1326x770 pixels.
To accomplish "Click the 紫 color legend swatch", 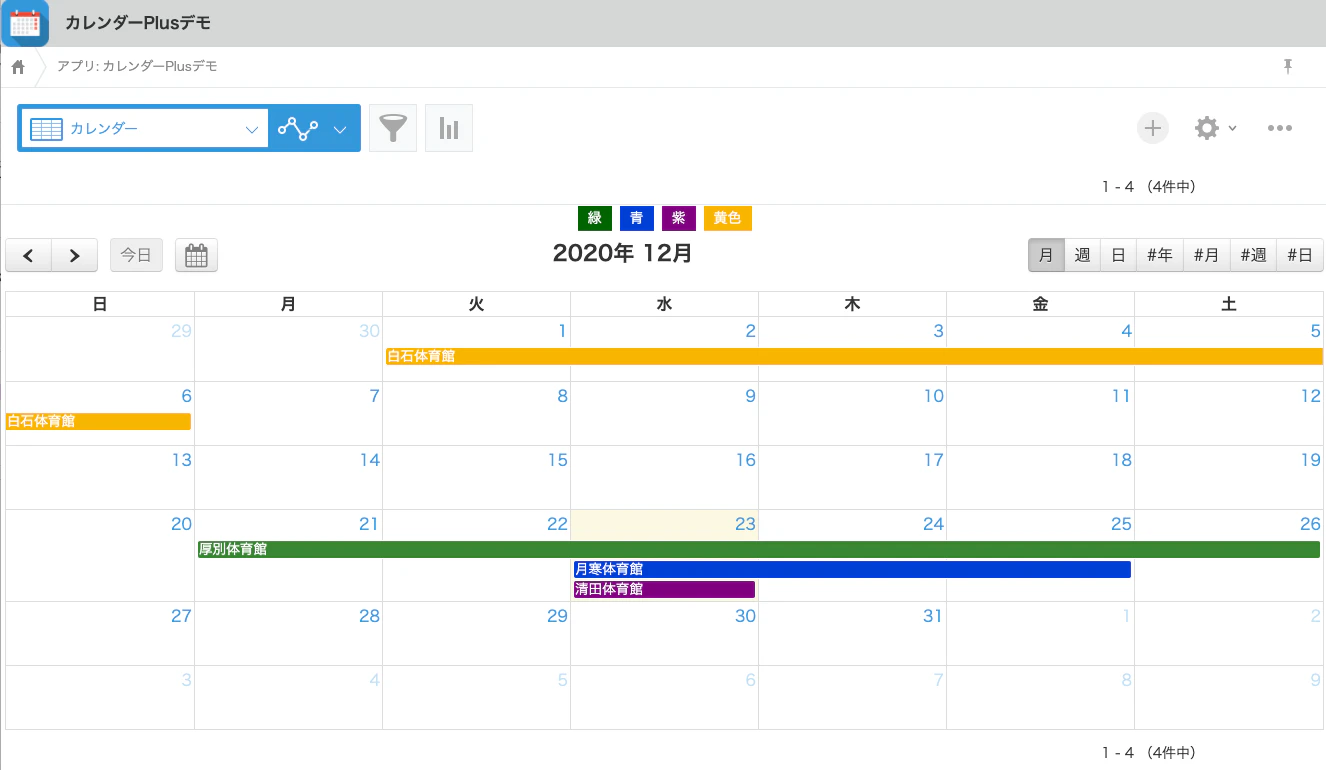I will 679,218.
